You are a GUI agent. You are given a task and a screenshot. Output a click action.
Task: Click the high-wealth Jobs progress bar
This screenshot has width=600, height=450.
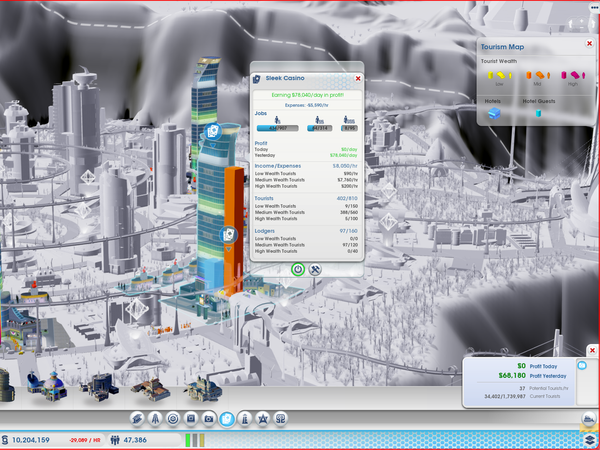[x=349, y=128]
